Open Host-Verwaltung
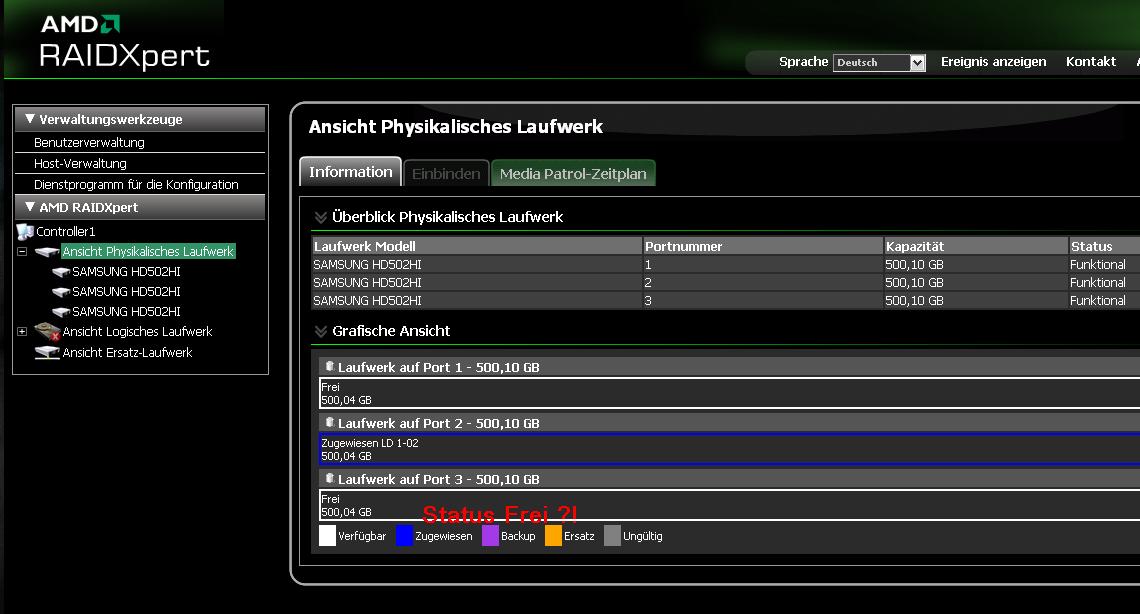This screenshot has height=614, width=1140. 80,163
